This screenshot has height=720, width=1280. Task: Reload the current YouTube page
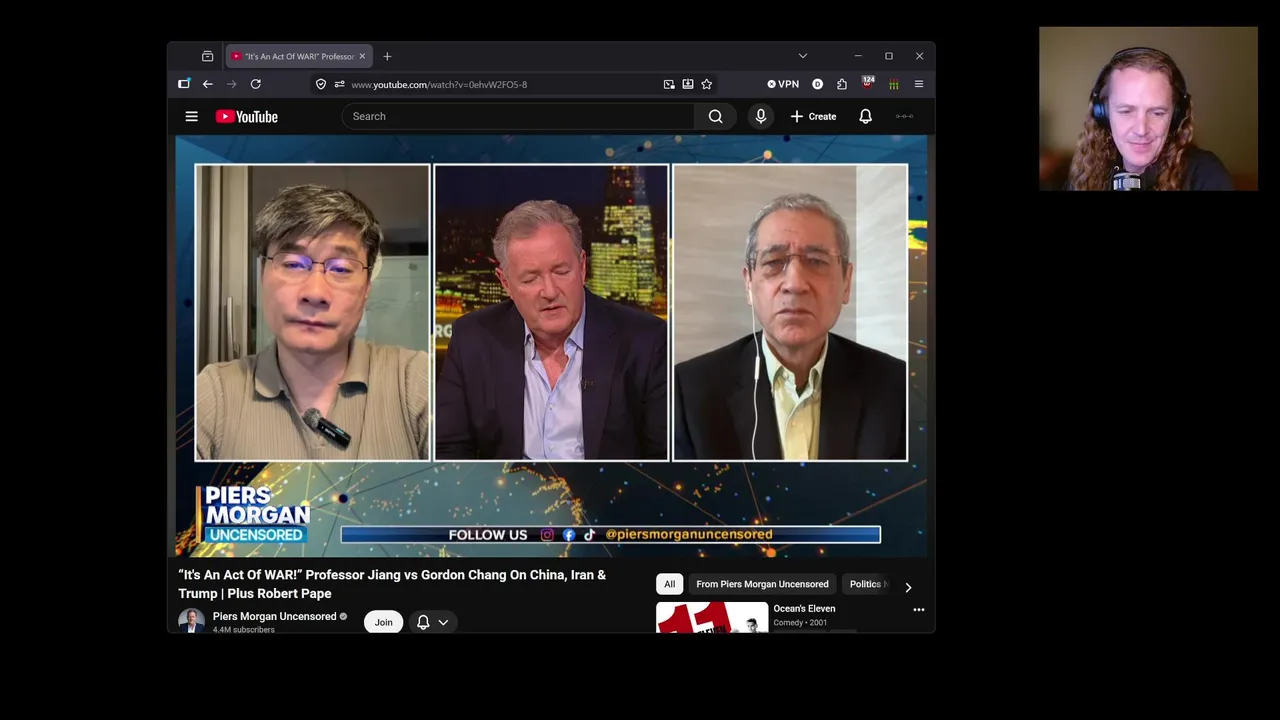point(256,84)
